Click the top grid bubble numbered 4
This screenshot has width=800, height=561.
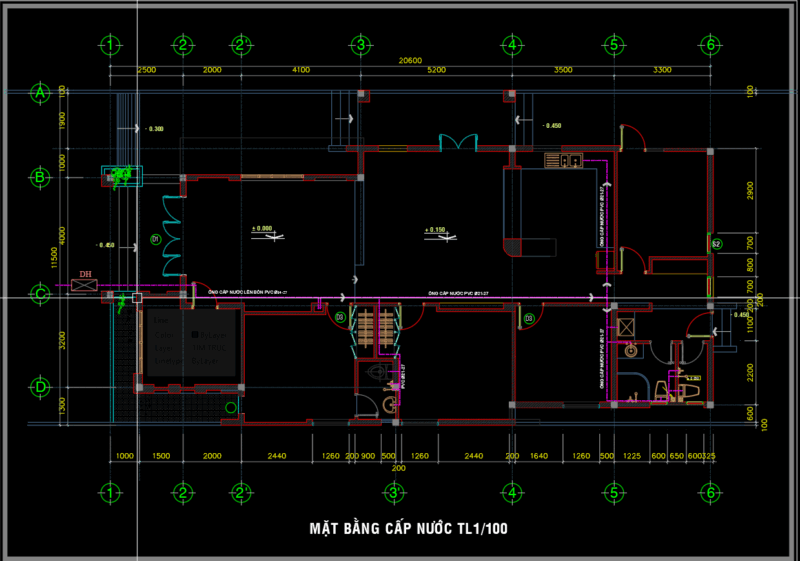511,45
